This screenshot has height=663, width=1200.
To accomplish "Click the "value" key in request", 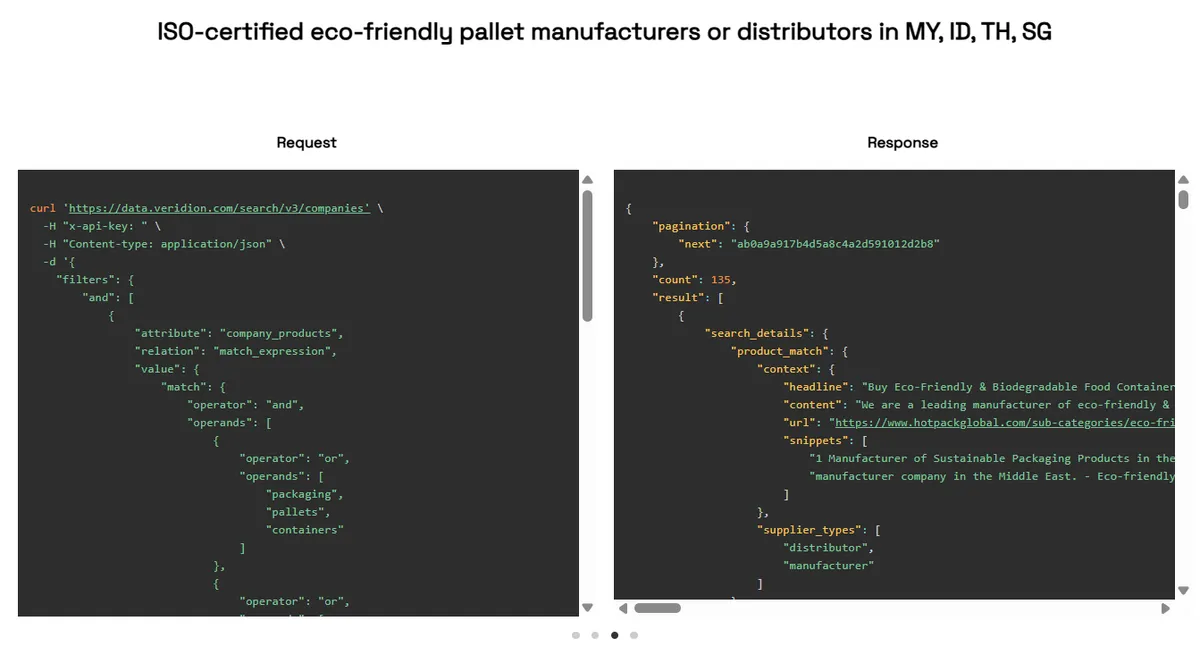I will click(158, 369).
